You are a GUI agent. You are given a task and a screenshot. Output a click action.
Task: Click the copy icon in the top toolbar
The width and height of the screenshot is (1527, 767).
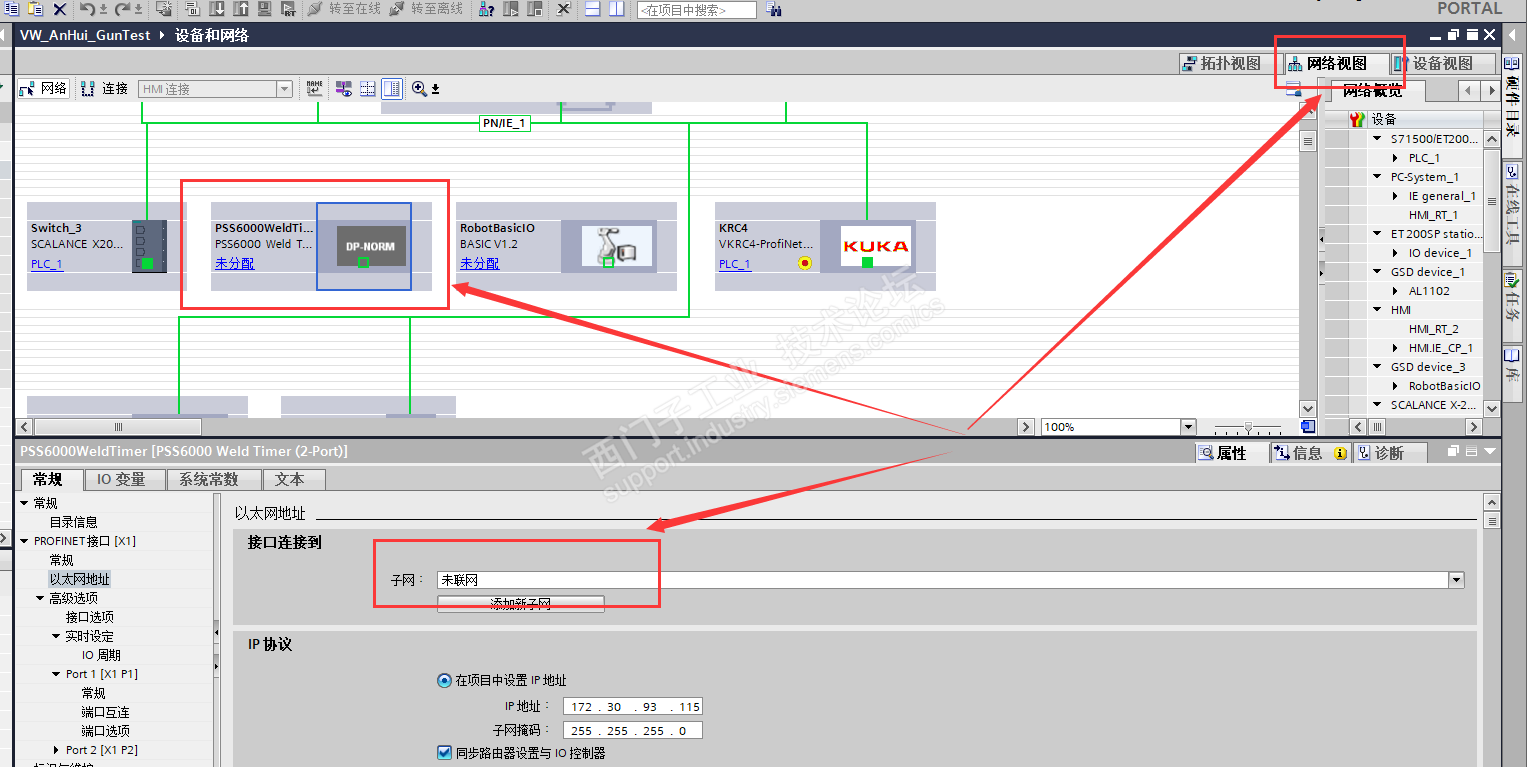tap(11, 9)
